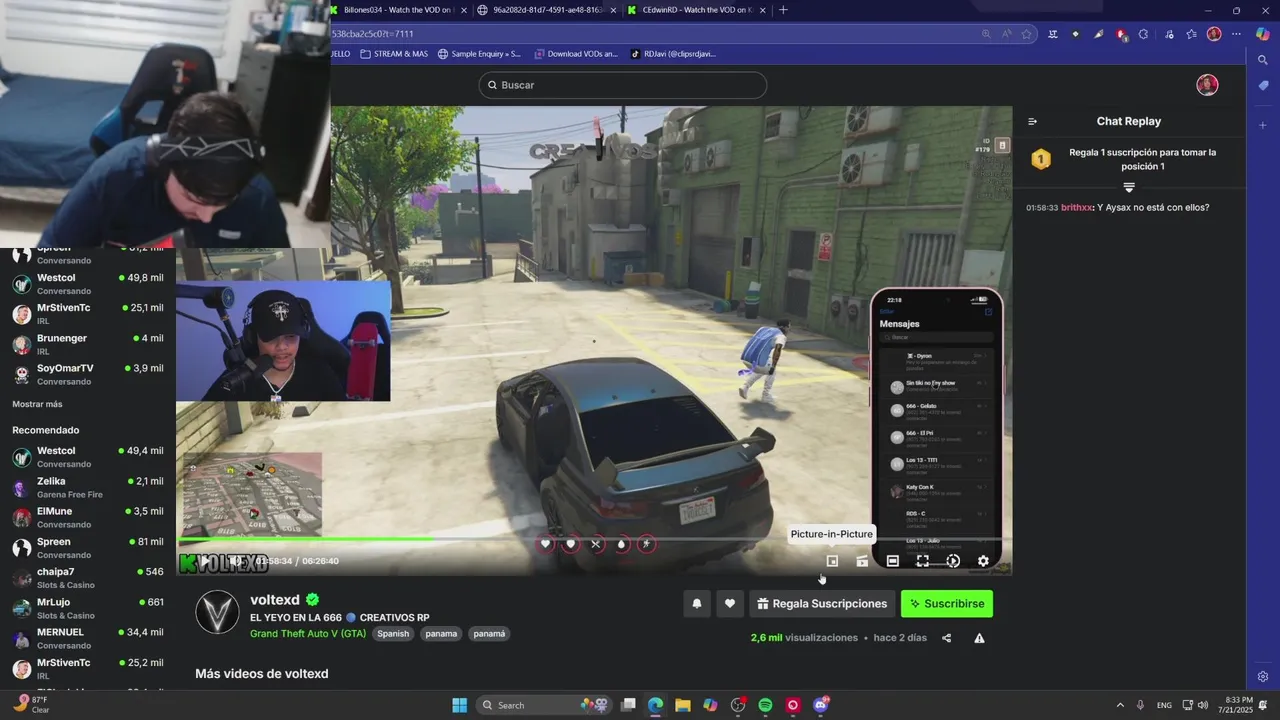Open the Download VODs bookmark
Viewport: 1280px width, 720px height.
(x=576, y=54)
